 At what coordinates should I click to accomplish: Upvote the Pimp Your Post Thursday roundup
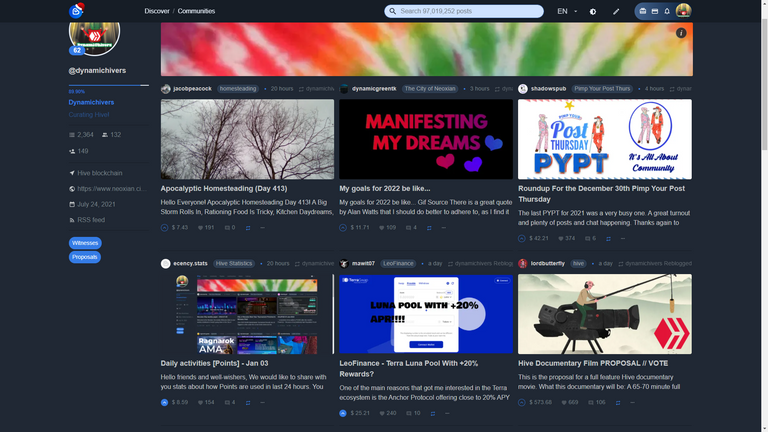[522, 239]
